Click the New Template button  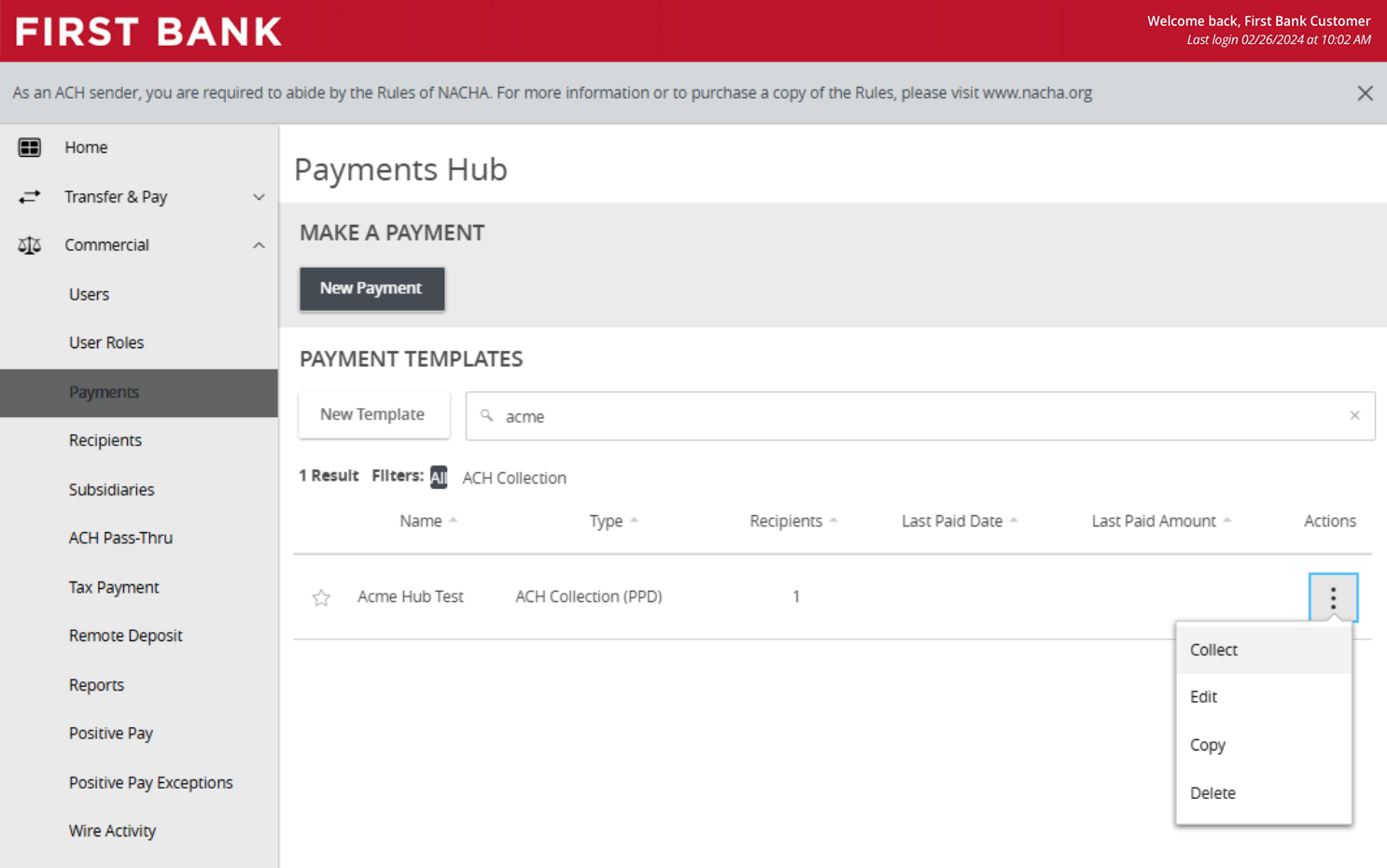tap(373, 414)
